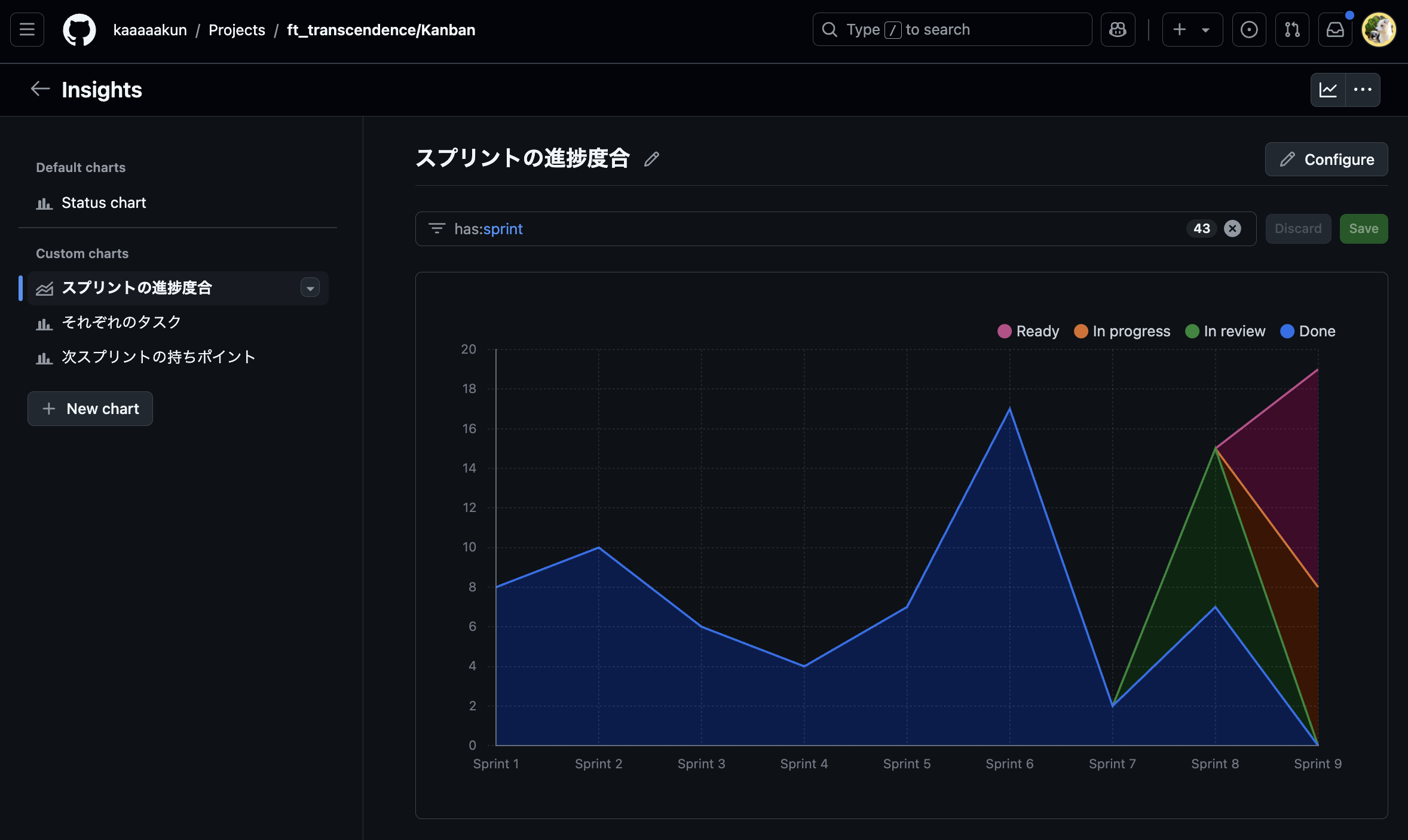The width and height of the screenshot is (1408, 840).
Task: Click the back arrow next to Insights
Action: [x=39, y=88]
